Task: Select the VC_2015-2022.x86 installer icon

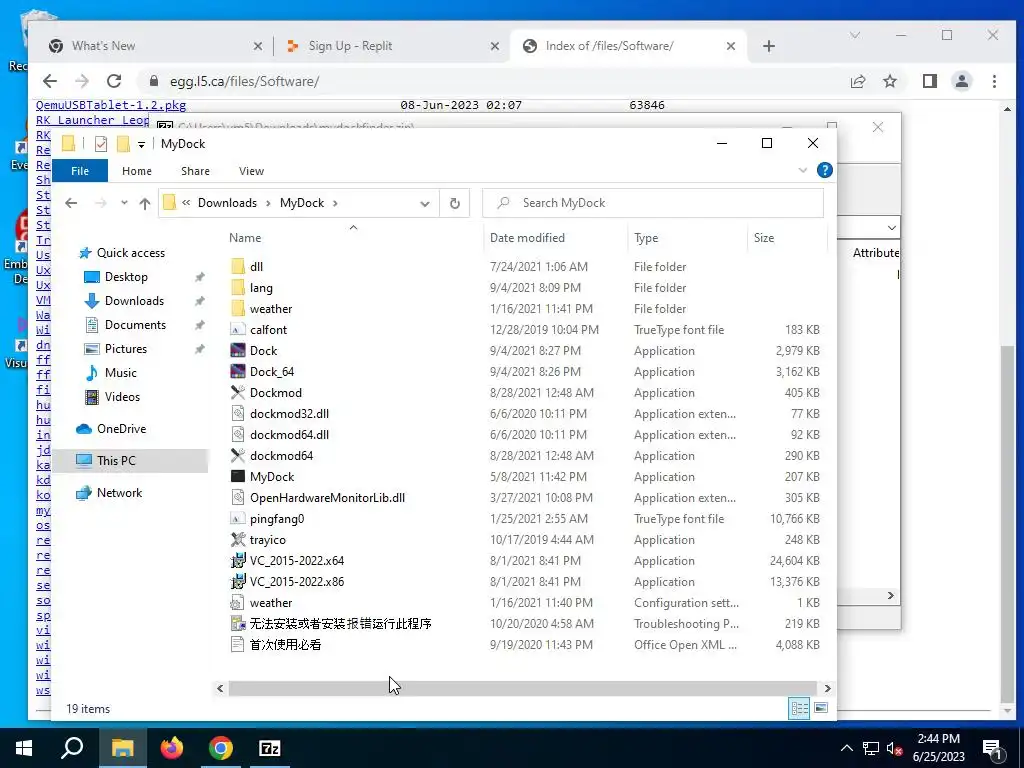Action: (x=238, y=581)
